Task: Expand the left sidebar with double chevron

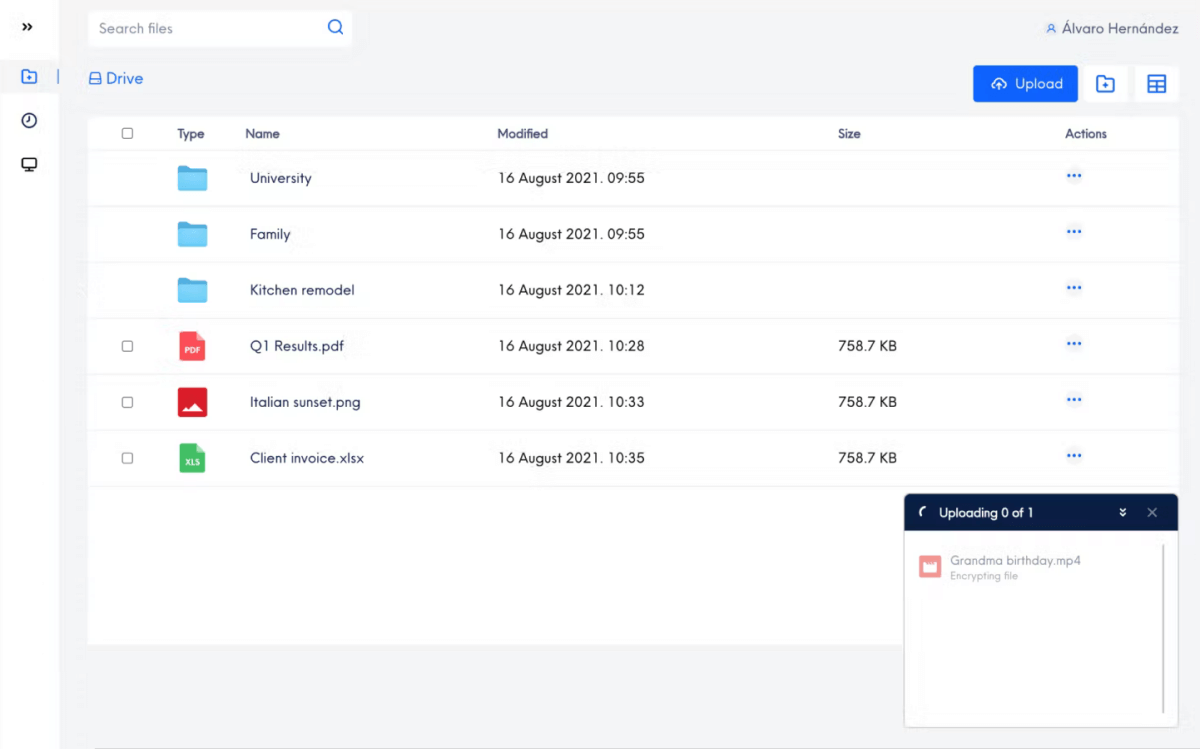Action: 27,27
